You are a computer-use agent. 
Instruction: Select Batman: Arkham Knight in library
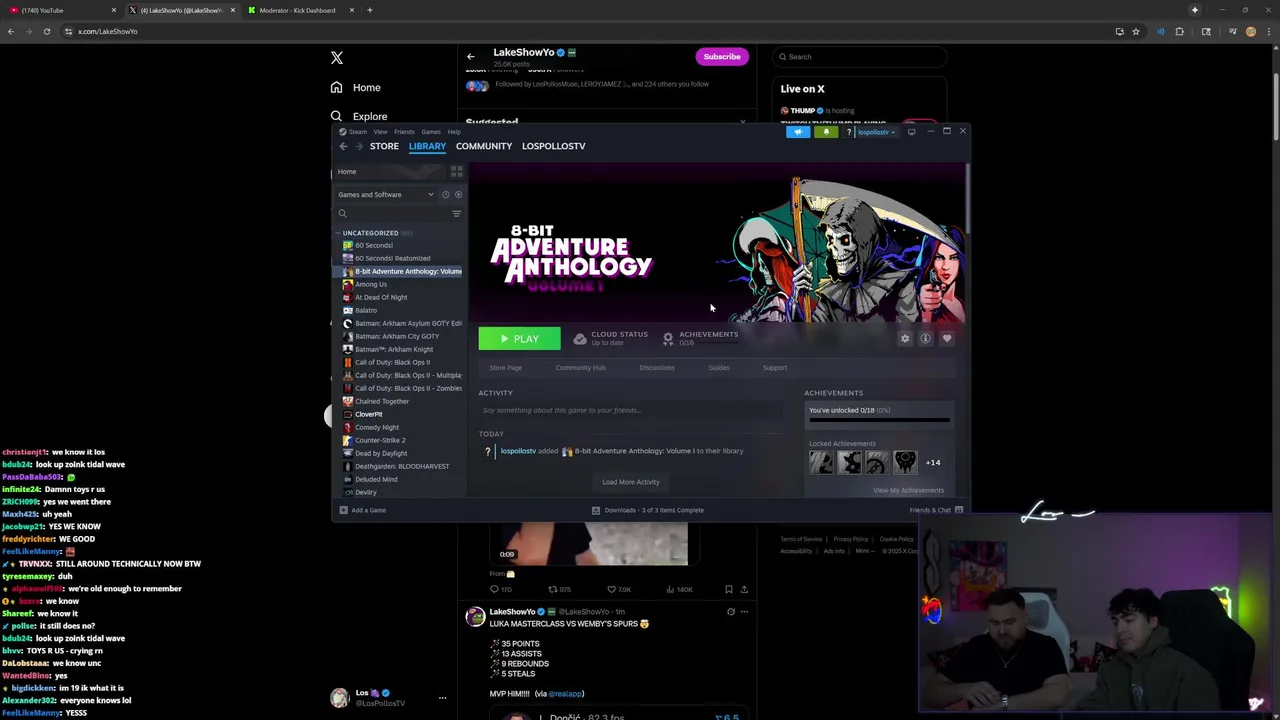click(393, 349)
